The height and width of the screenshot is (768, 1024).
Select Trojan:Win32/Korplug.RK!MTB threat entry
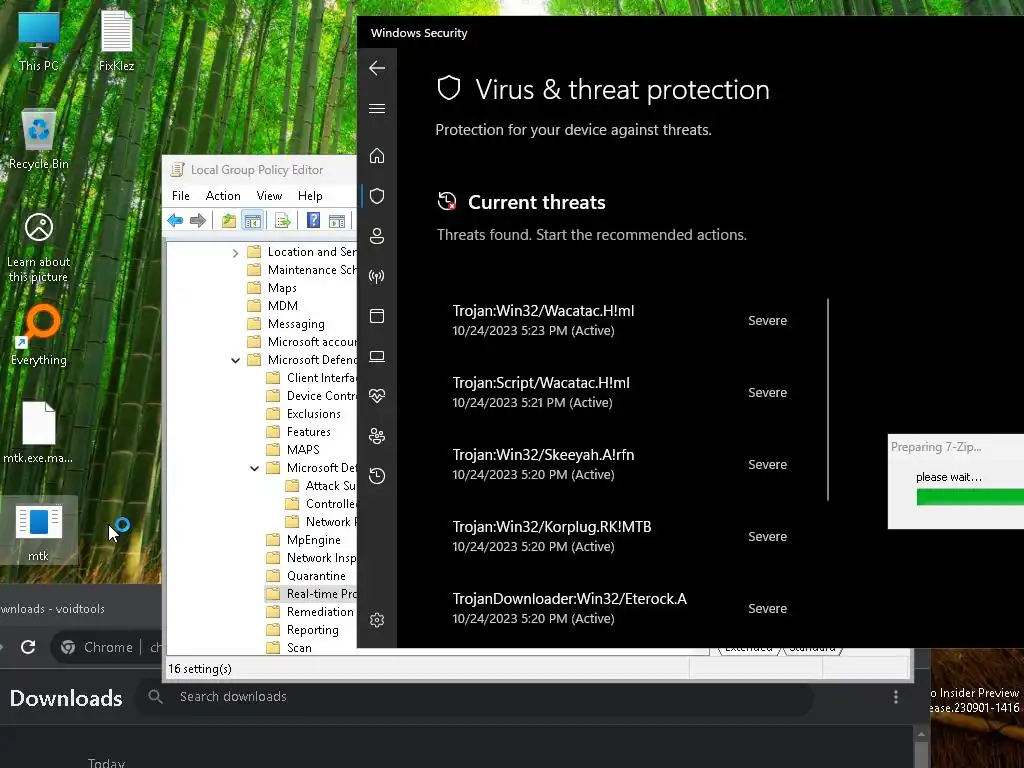(x=620, y=536)
